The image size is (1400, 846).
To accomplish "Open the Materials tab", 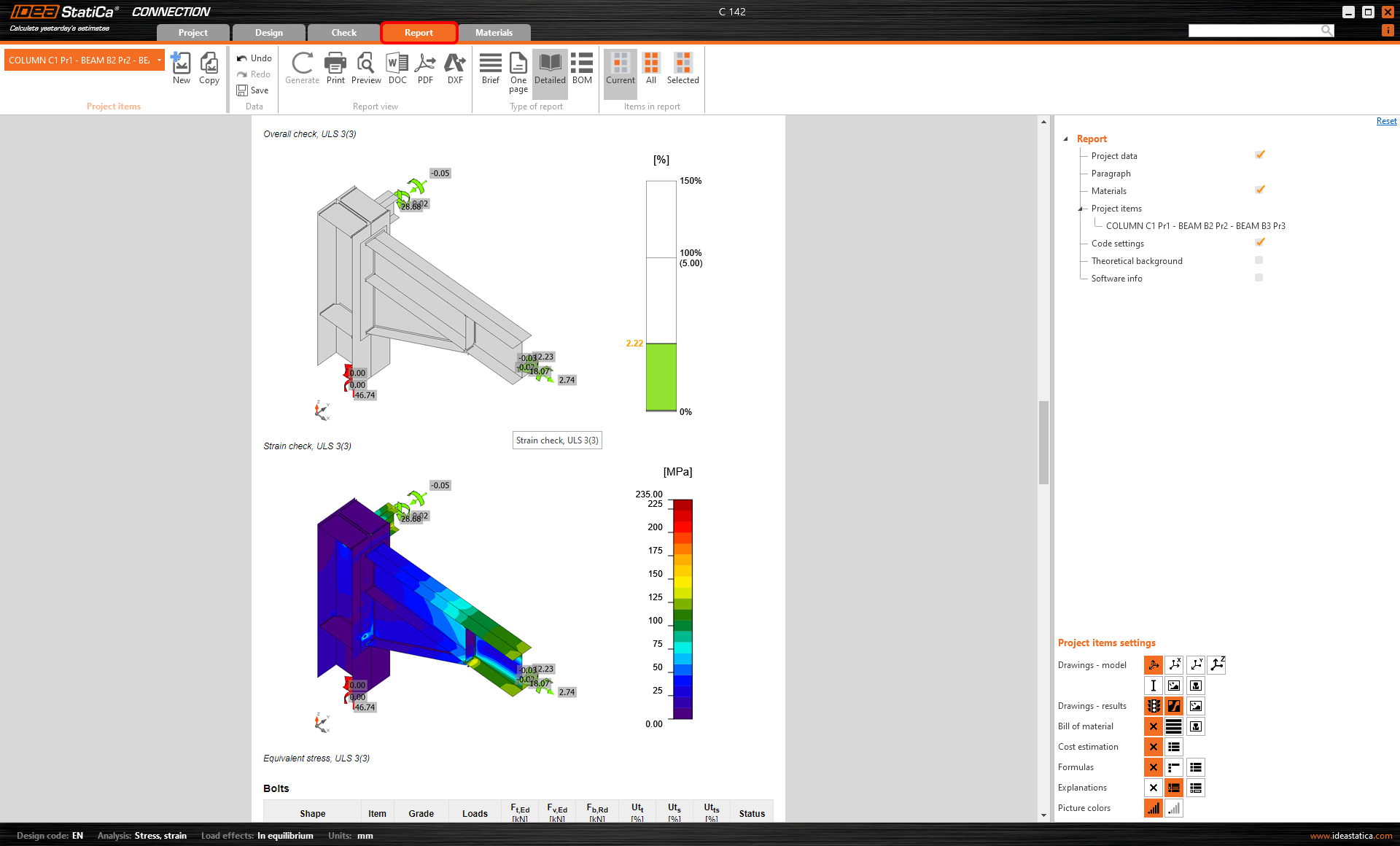I will pyautogui.click(x=494, y=33).
